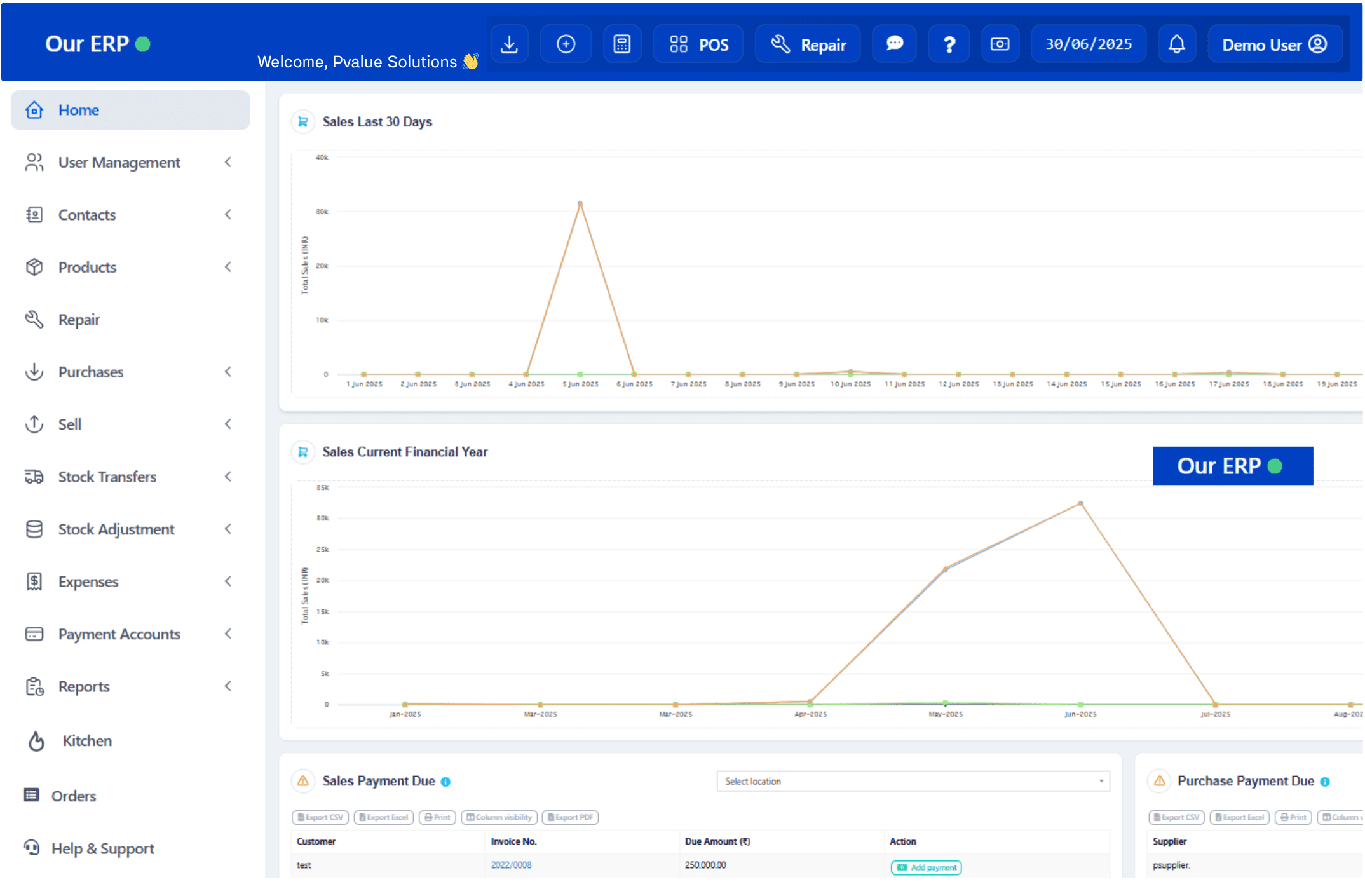Screen dimensions: 1365x896
Task: Click the download icon in the top toolbar
Action: pyautogui.click(x=510, y=44)
